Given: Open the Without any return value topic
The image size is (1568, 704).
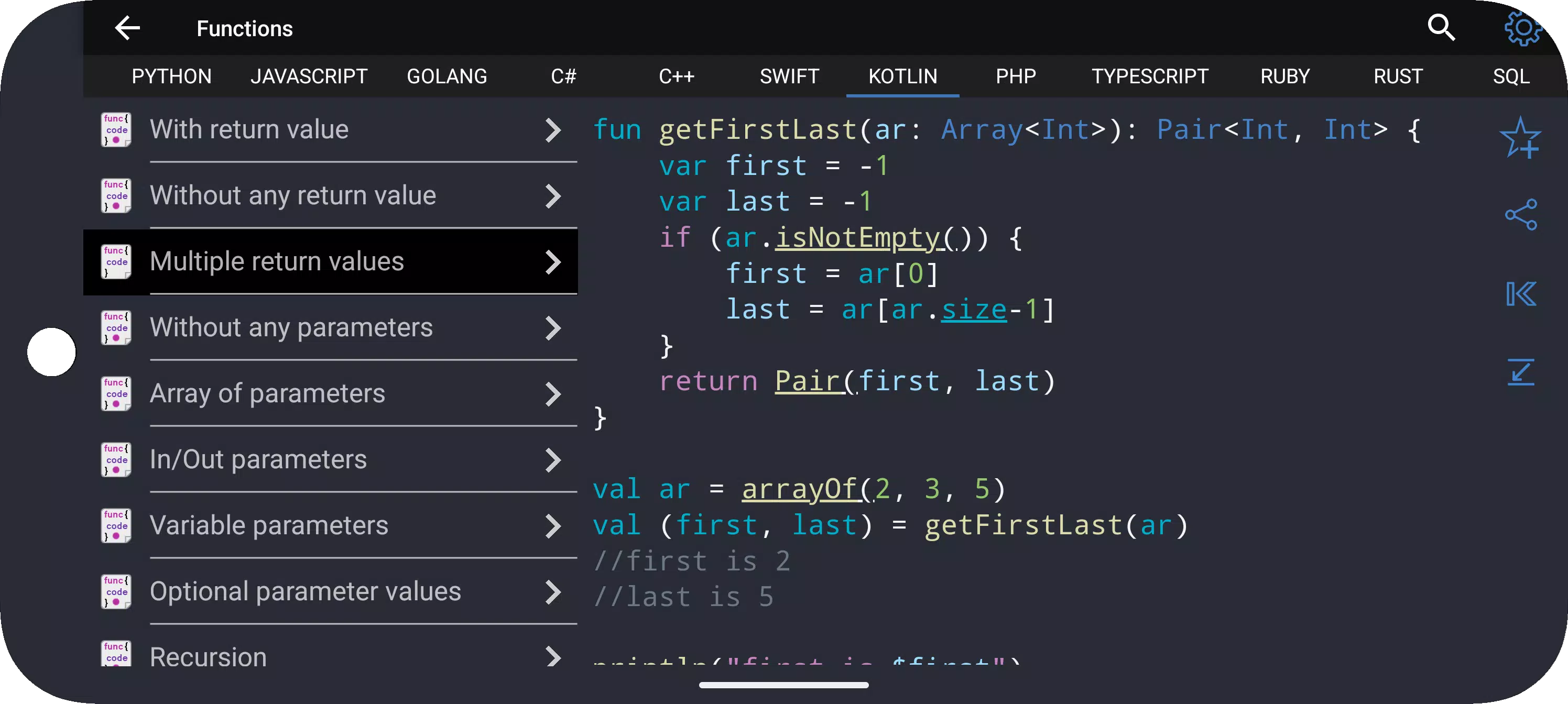Looking at the screenshot, I should tap(331, 196).
